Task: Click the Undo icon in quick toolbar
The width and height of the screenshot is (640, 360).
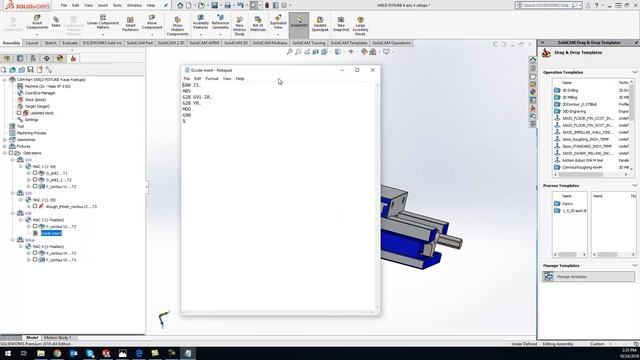Action: [x=240, y=5]
